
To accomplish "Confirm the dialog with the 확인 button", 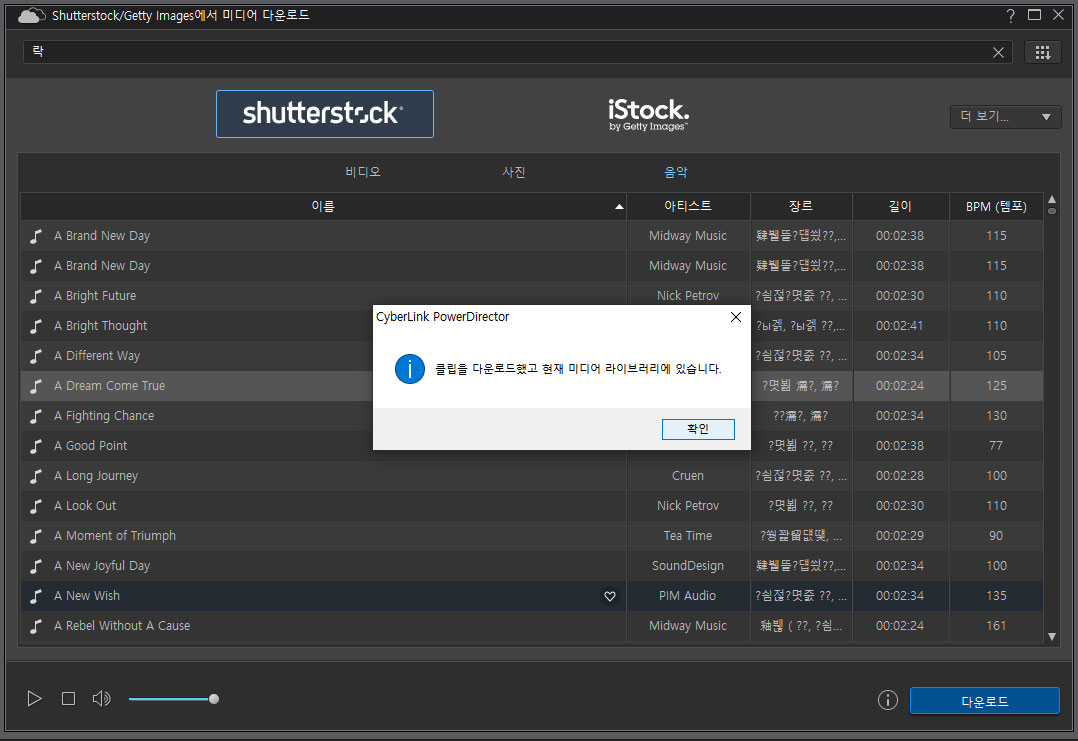I will click(x=698, y=429).
